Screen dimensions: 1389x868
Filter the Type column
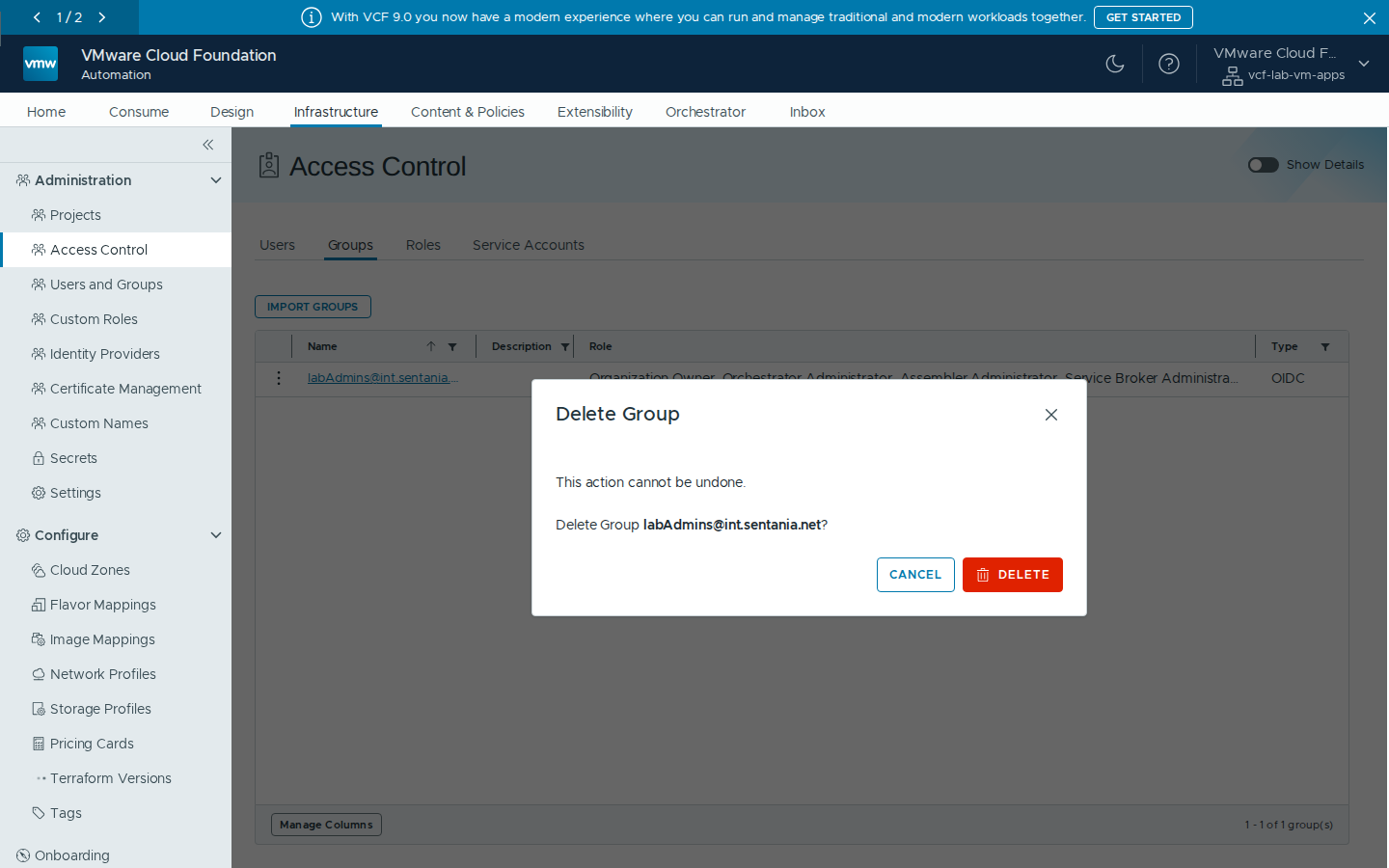point(1325,347)
